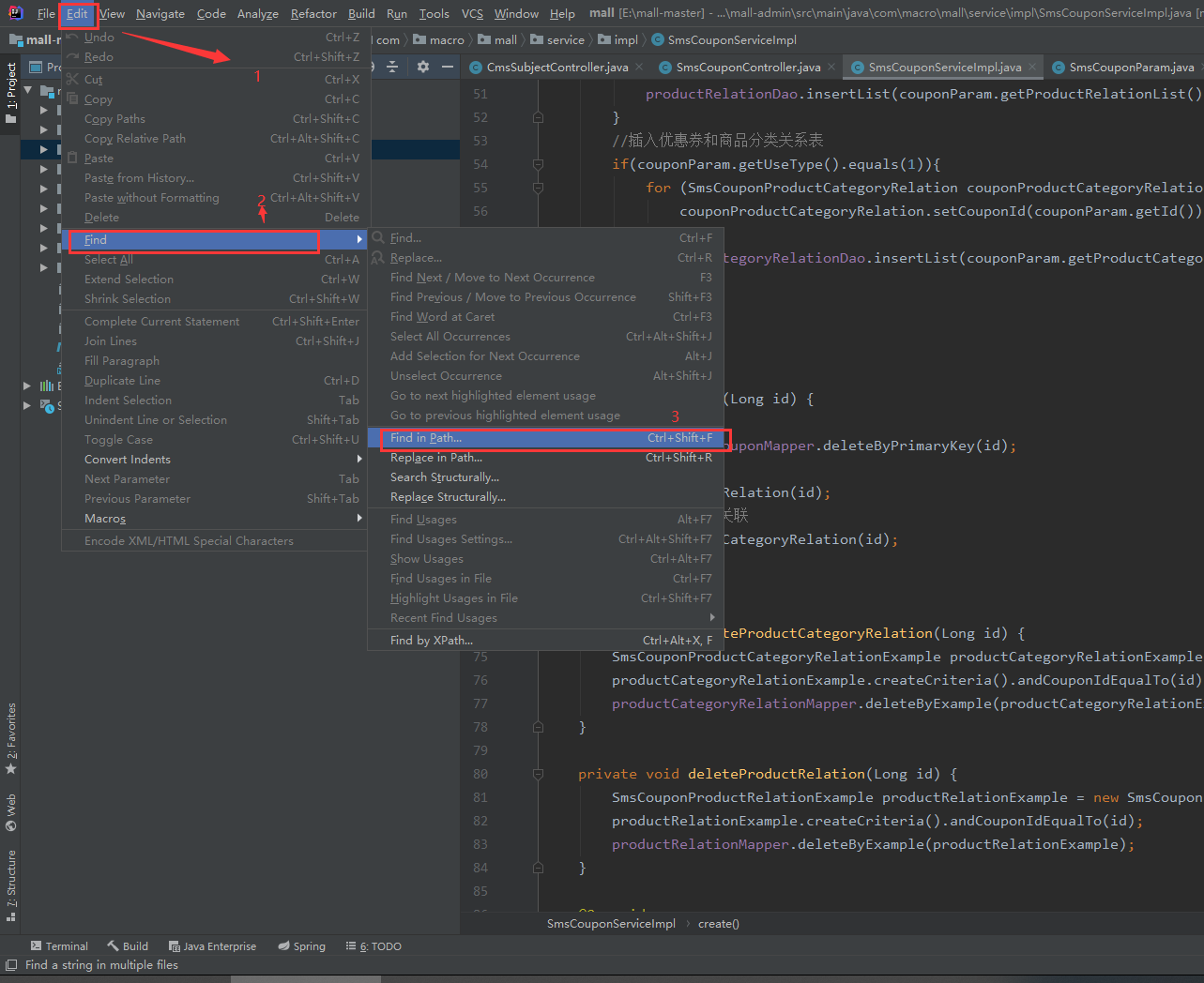This screenshot has height=983, width=1204.
Task: Click the 'service' breadcrumb in navigation bar
Action: [557, 39]
